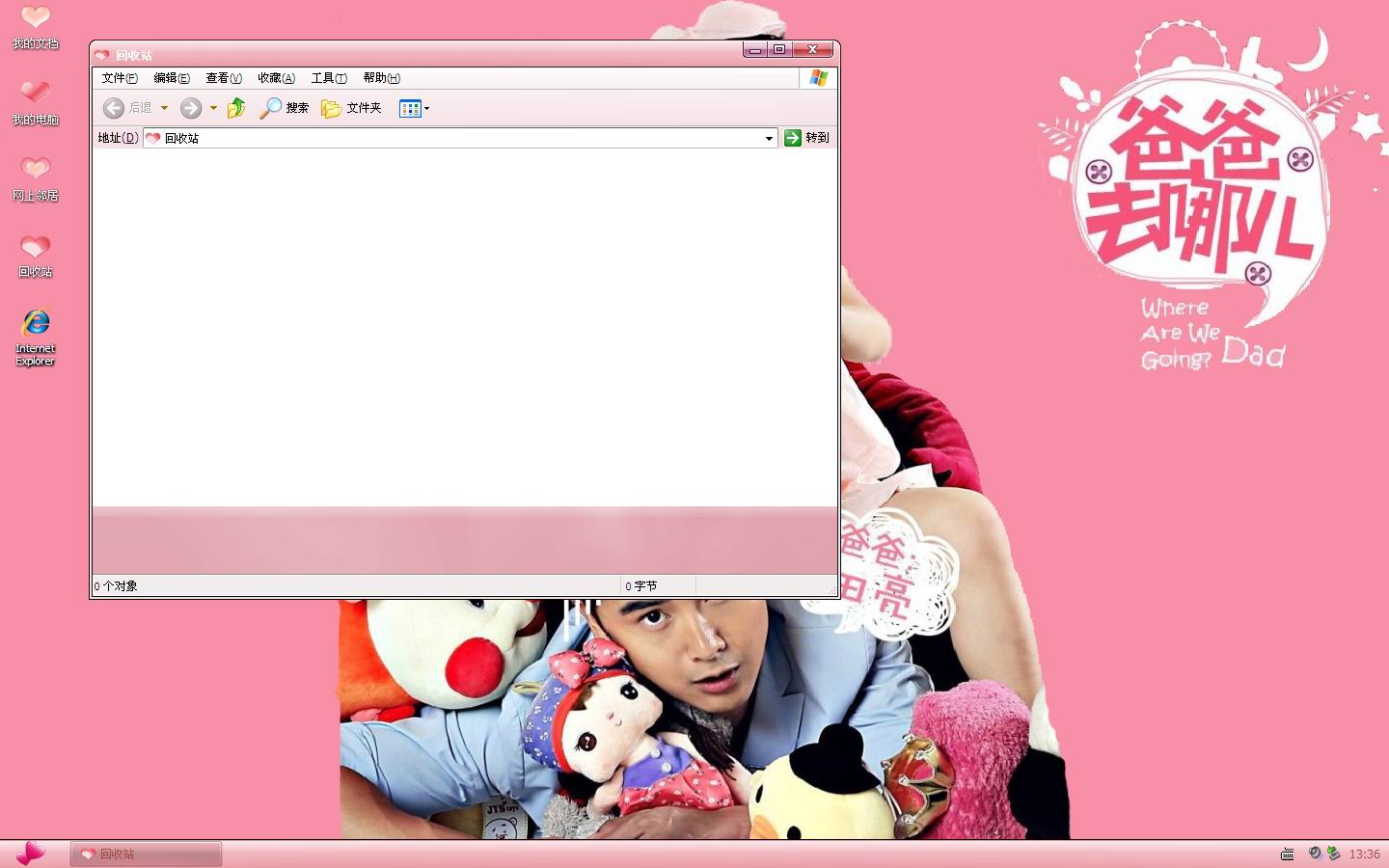Click the status bar text 0 个对象
The image size is (1389, 868).
coord(116,586)
